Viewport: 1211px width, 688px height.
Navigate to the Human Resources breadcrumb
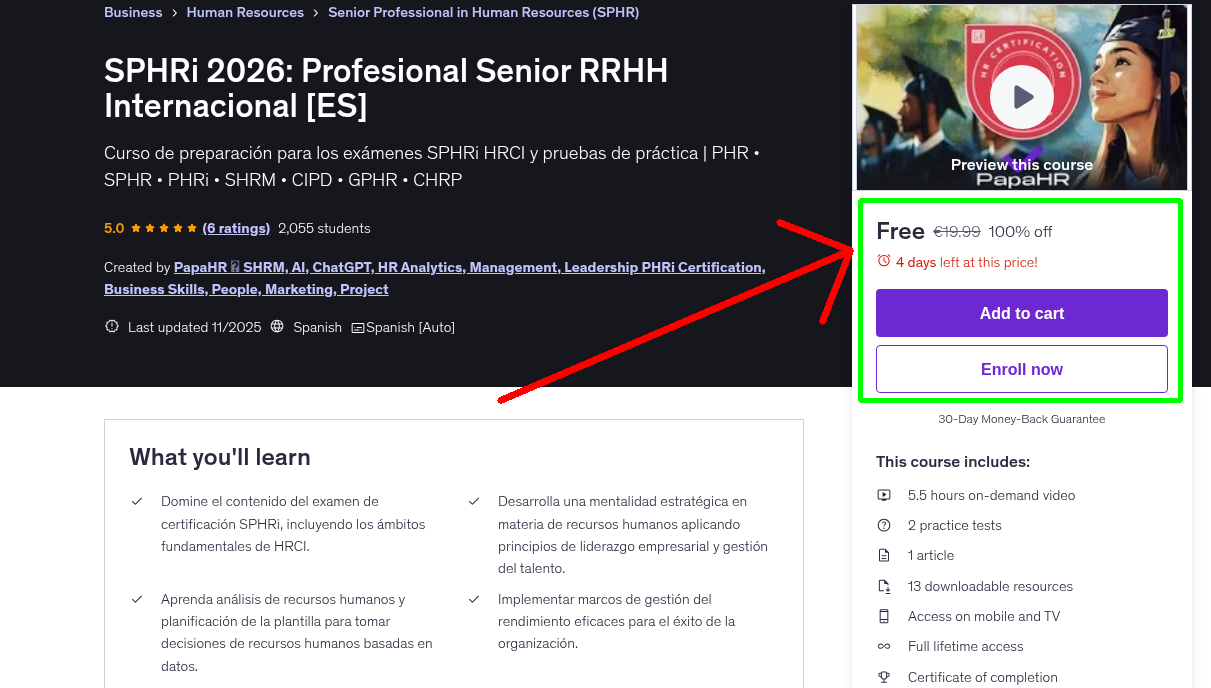(245, 12)
